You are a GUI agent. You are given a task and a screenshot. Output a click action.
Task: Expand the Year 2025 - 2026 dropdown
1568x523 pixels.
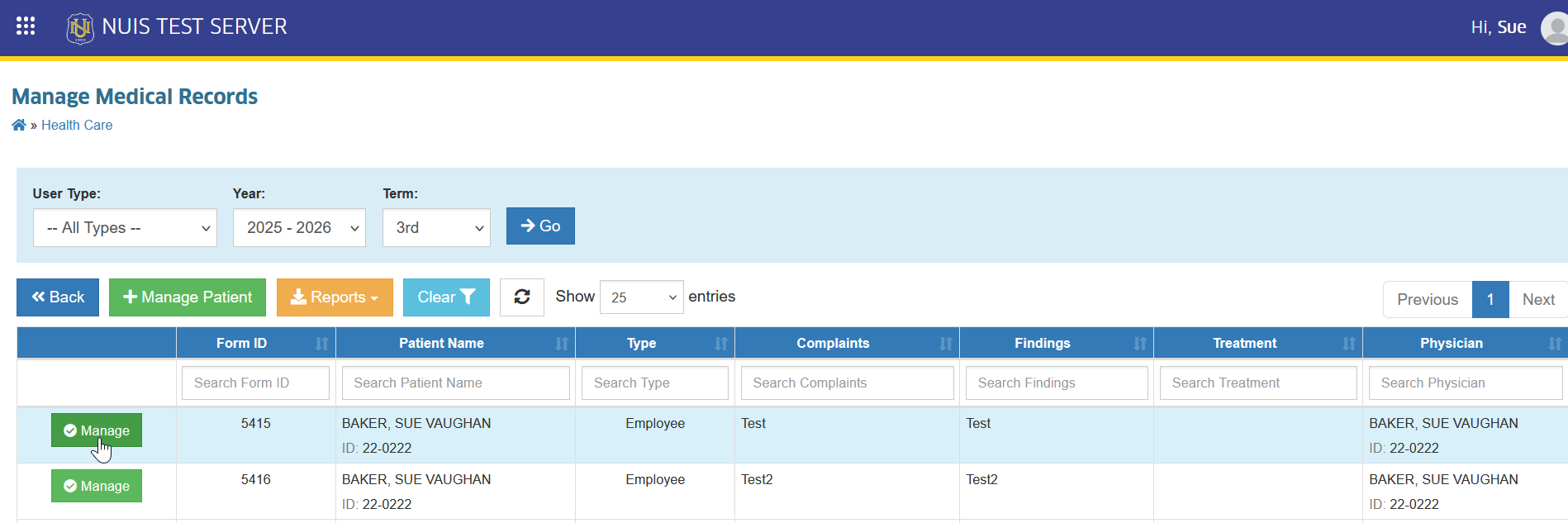299,227
